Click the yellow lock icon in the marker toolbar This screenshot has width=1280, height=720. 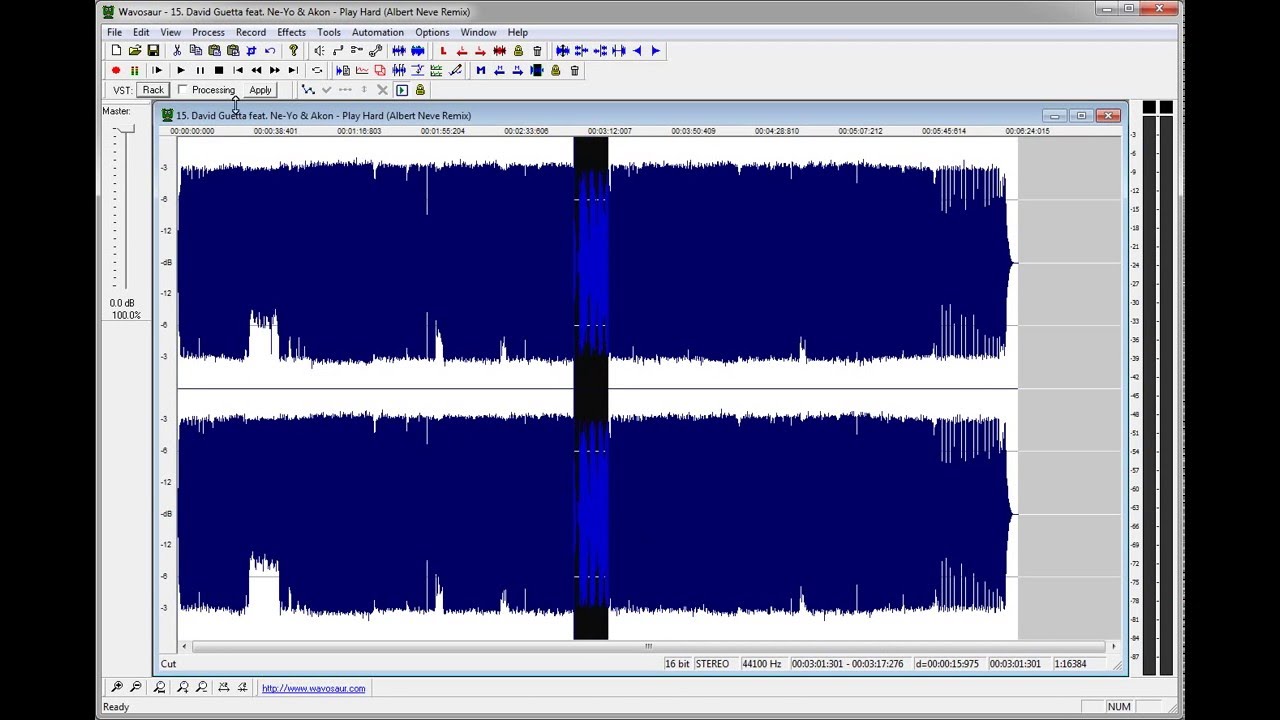pyautogui.click(x=518, y=51)
